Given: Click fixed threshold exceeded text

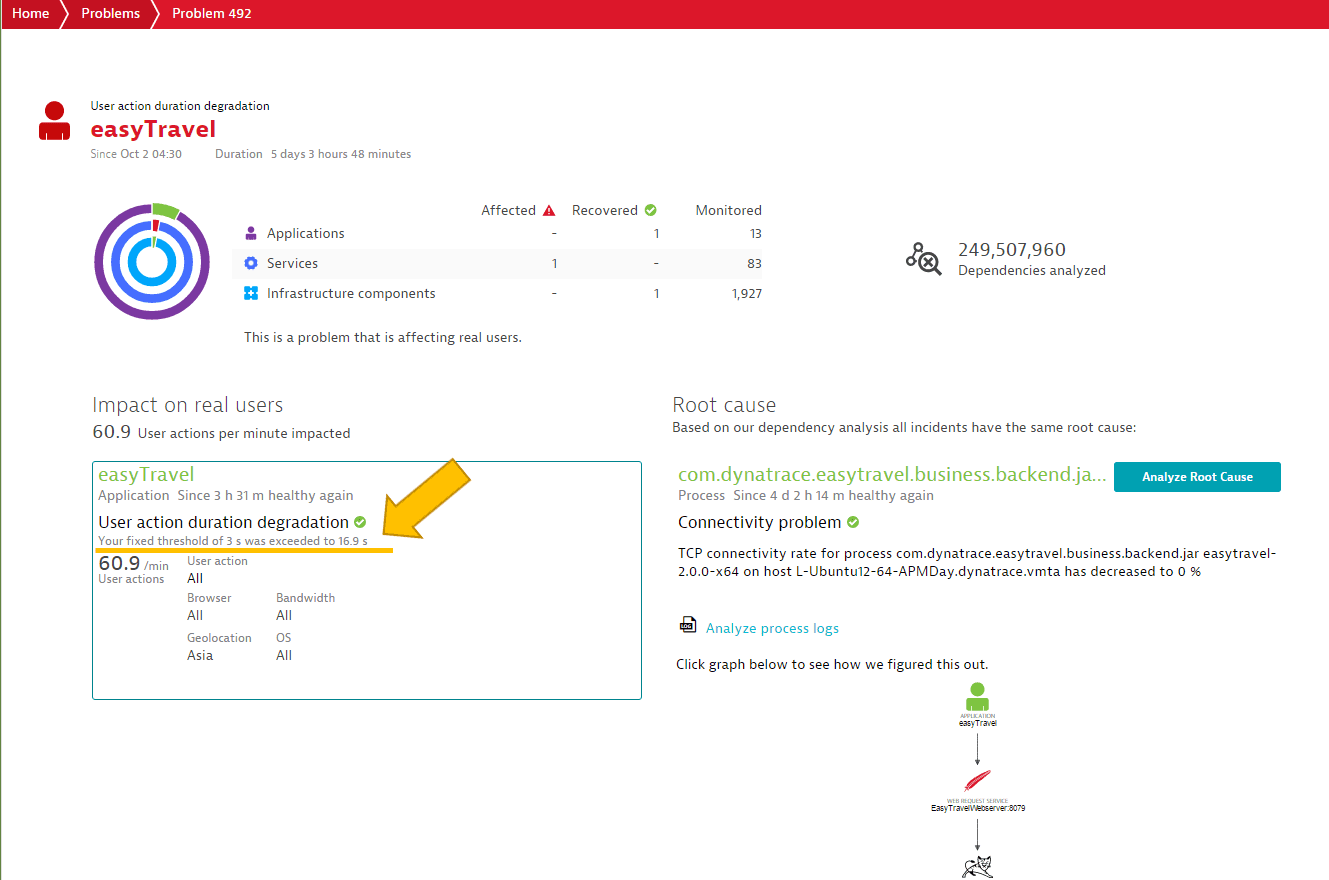Looking at the screenshot, I should click(x=232, y=541).
